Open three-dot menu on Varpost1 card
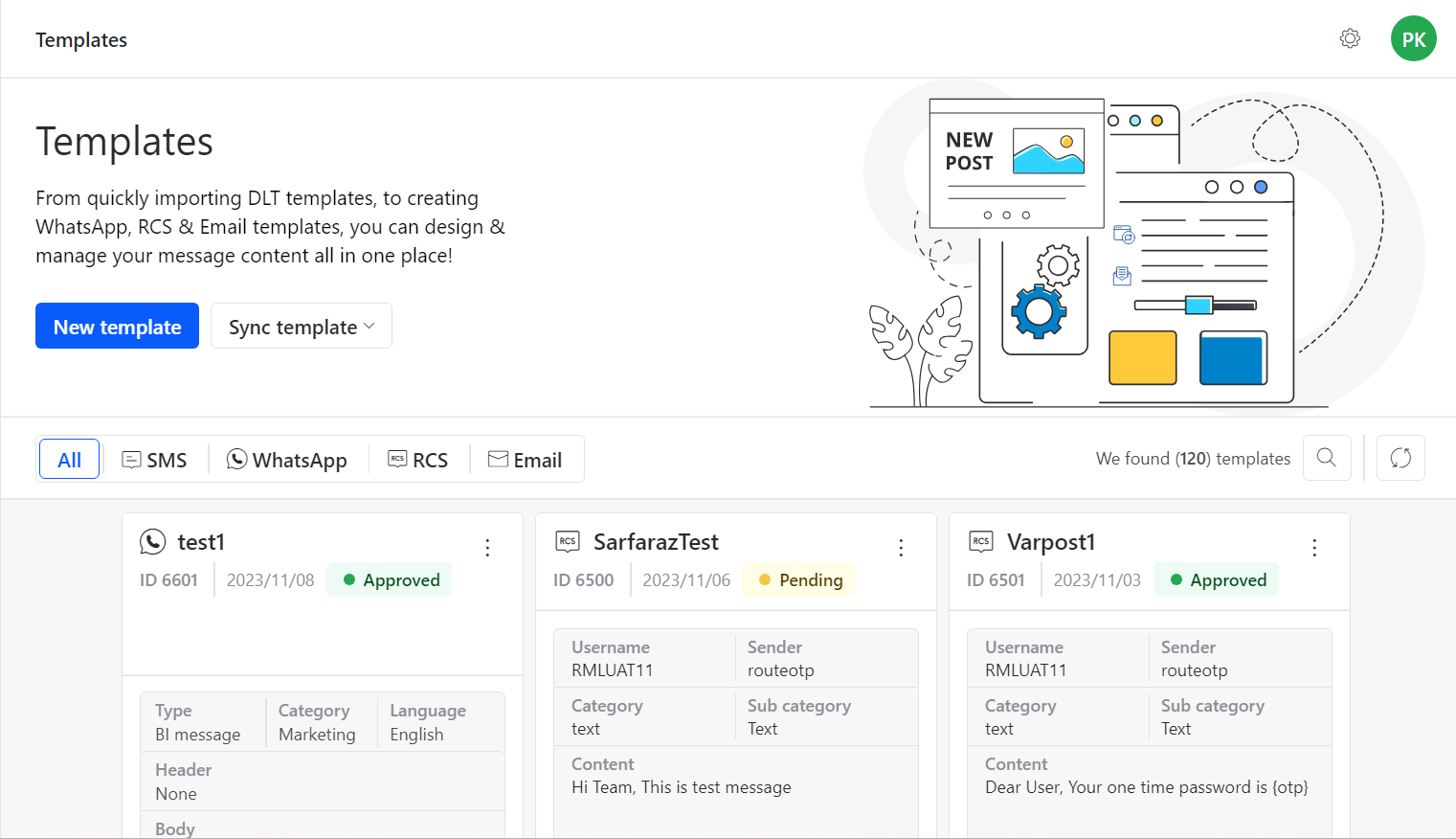 coord(1314,548)
